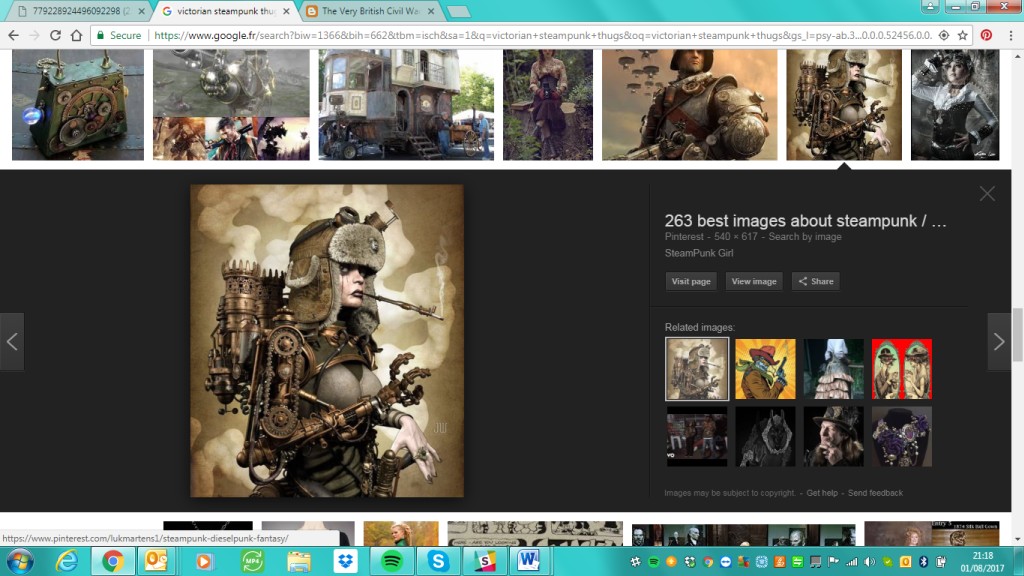Viewport: 1024px width, 576px height.
Task: Open the Windows Start menu
Action: (x=20, y=561)
